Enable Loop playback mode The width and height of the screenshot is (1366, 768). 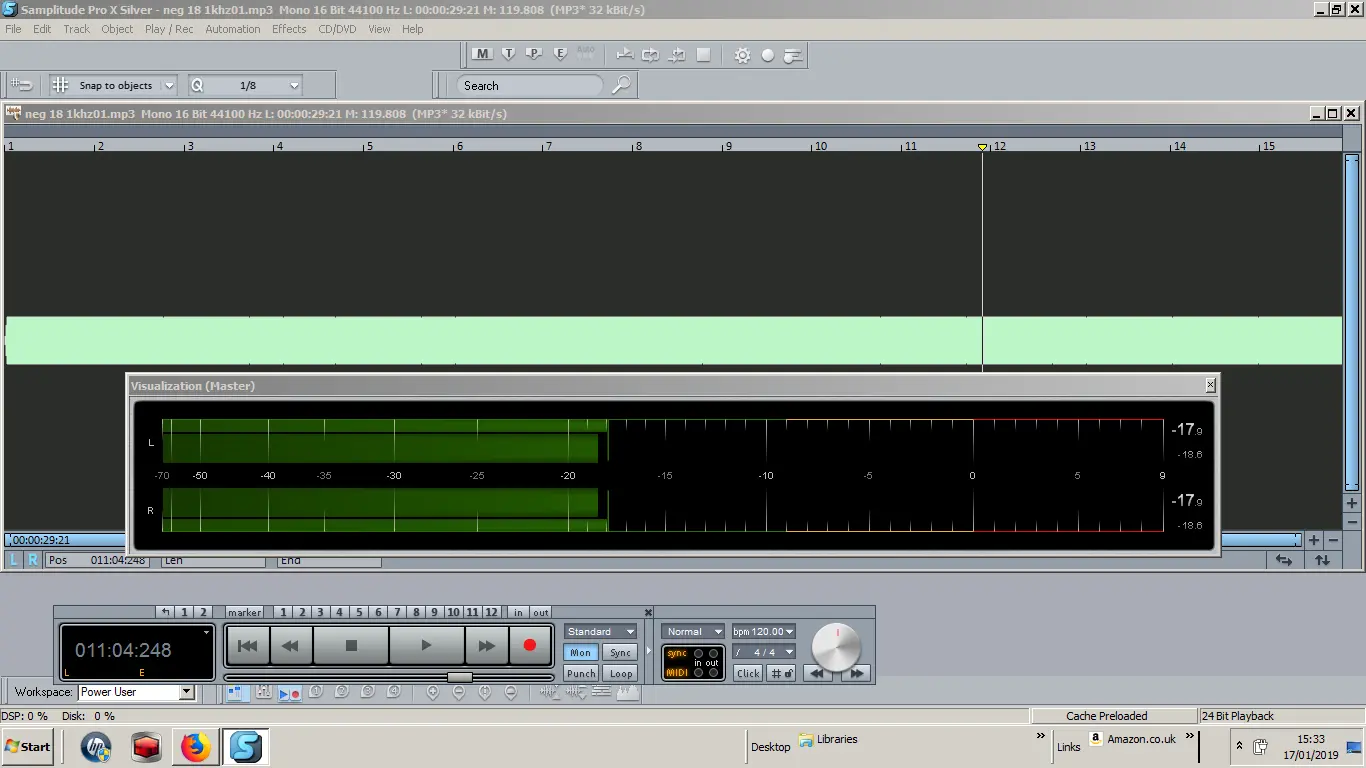(x=621, y=674)
